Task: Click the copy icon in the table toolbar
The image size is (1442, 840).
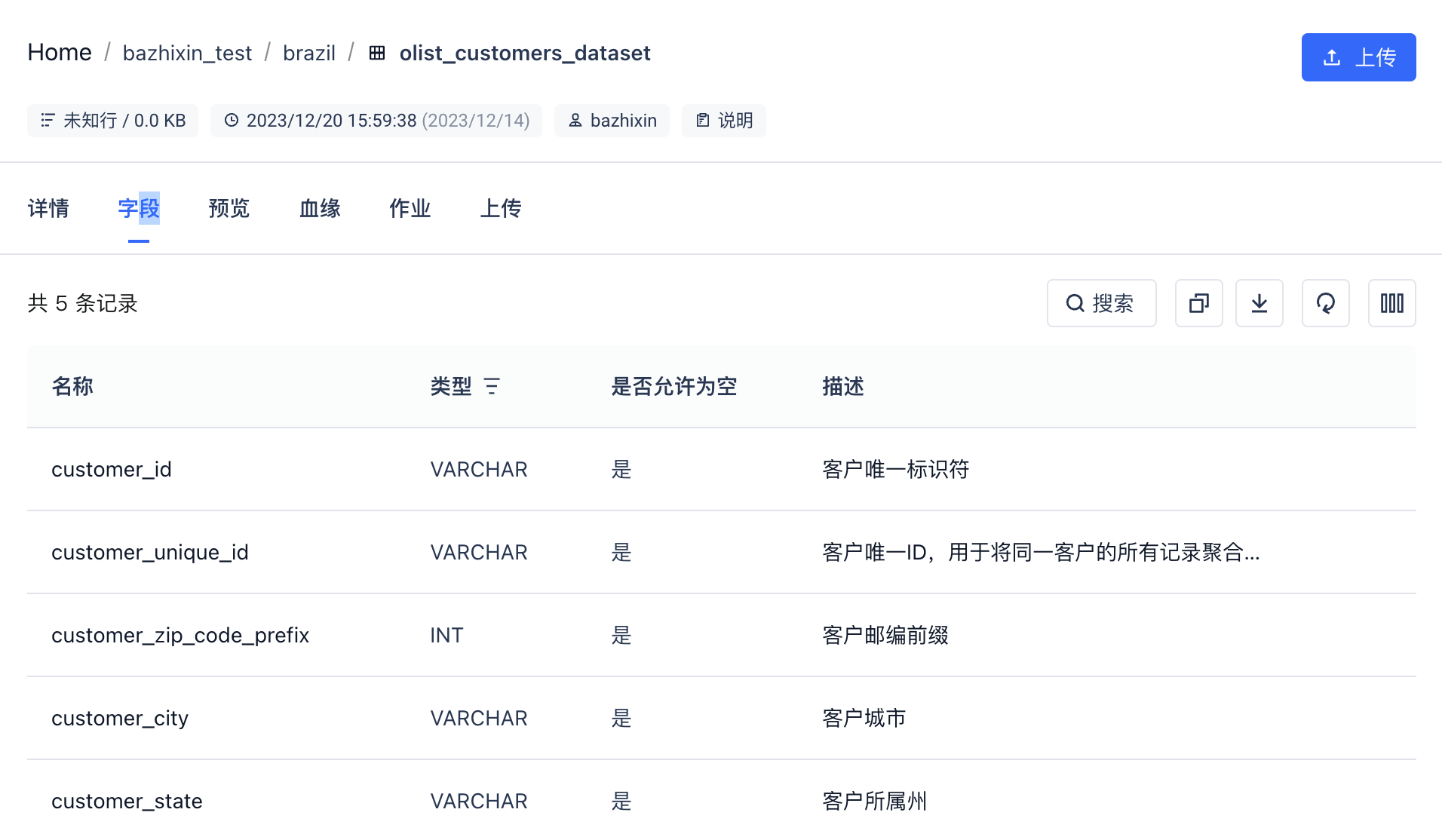Action: coord(1198,303)
